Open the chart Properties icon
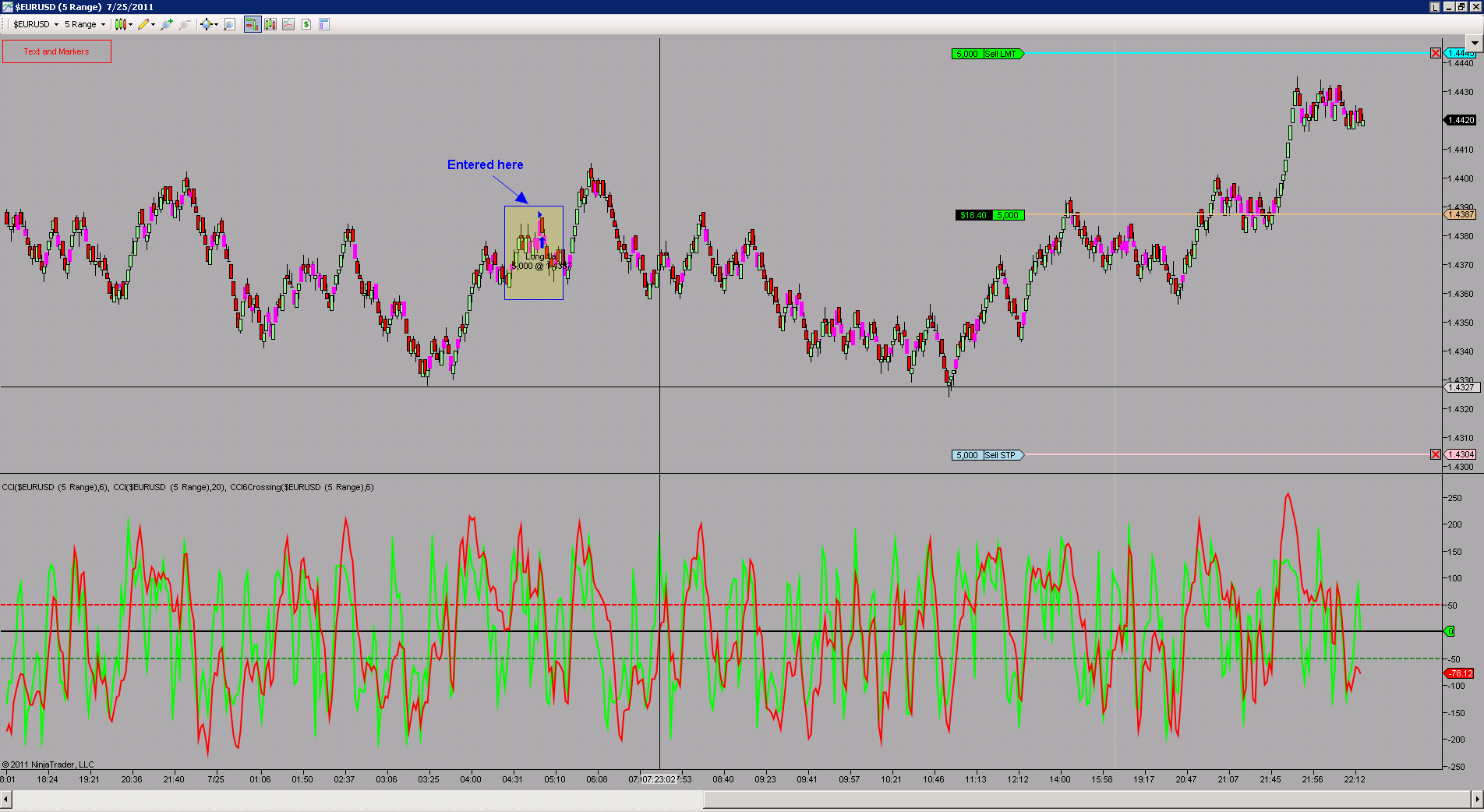The image size is (1484, 812). [324, 24]
